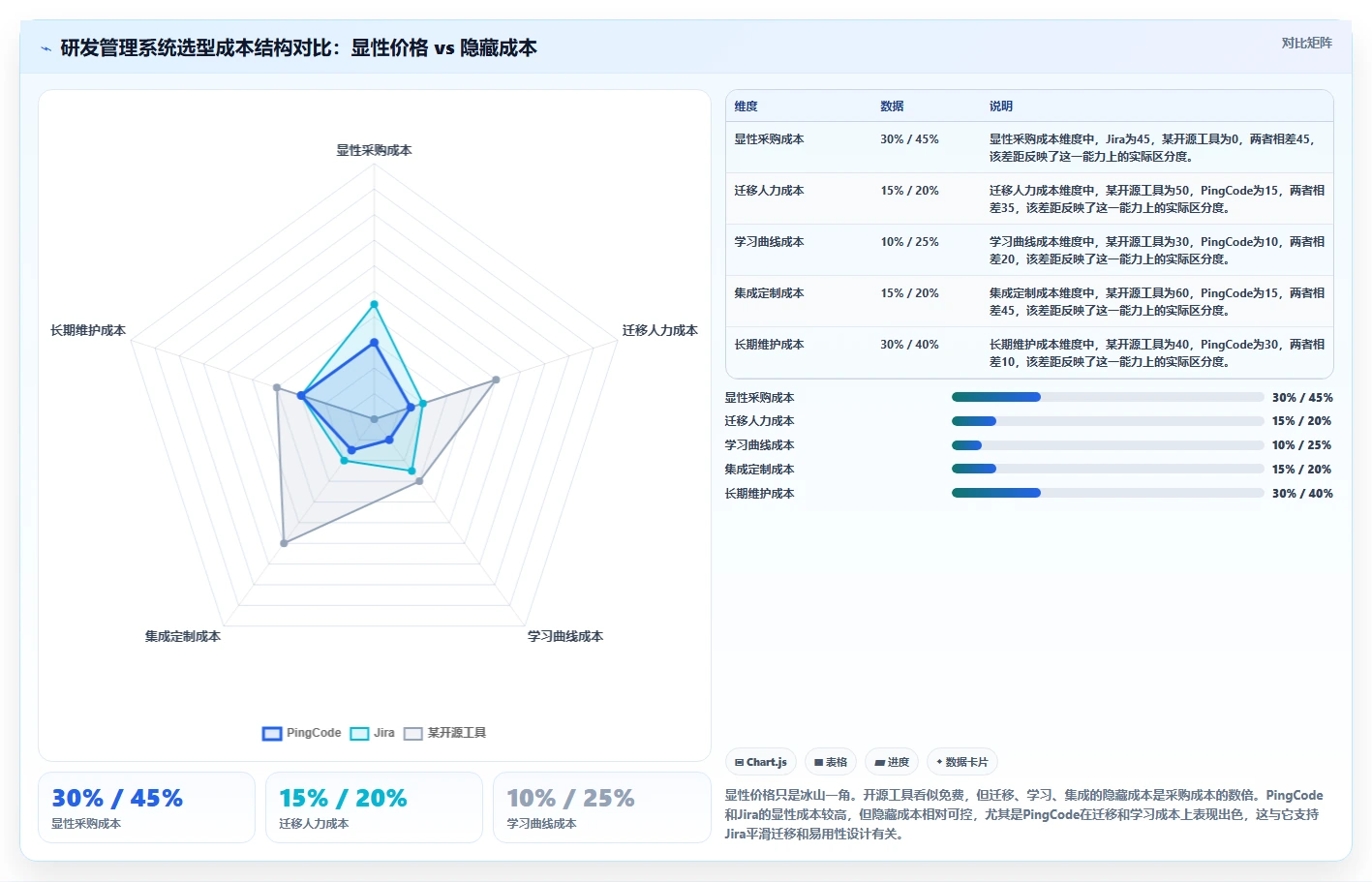The width and height of the screenshot is (1372, 882).
Task: Click the open-source tool point toward 集成定制成本
Action: [284, 543]
